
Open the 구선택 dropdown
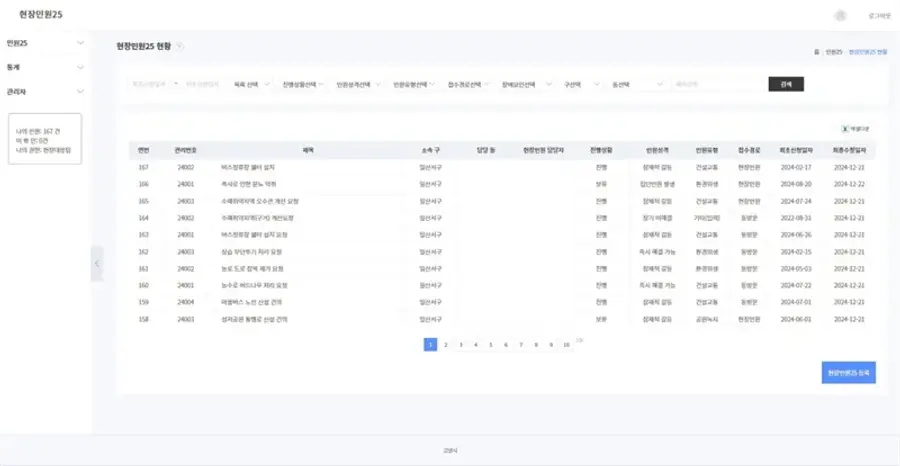(x=581, y=84)
